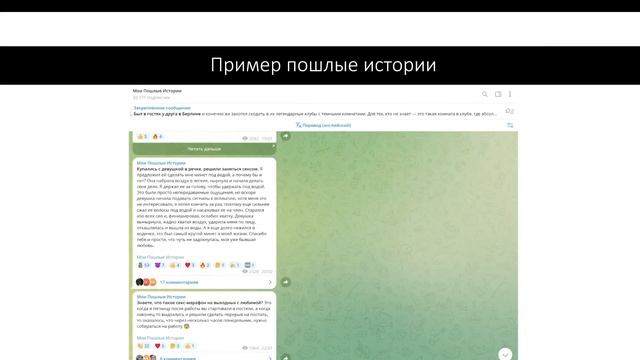This screenshot has height=360, width=640.
Task: Click the chevron beside 17 comments
Action: 270,282
